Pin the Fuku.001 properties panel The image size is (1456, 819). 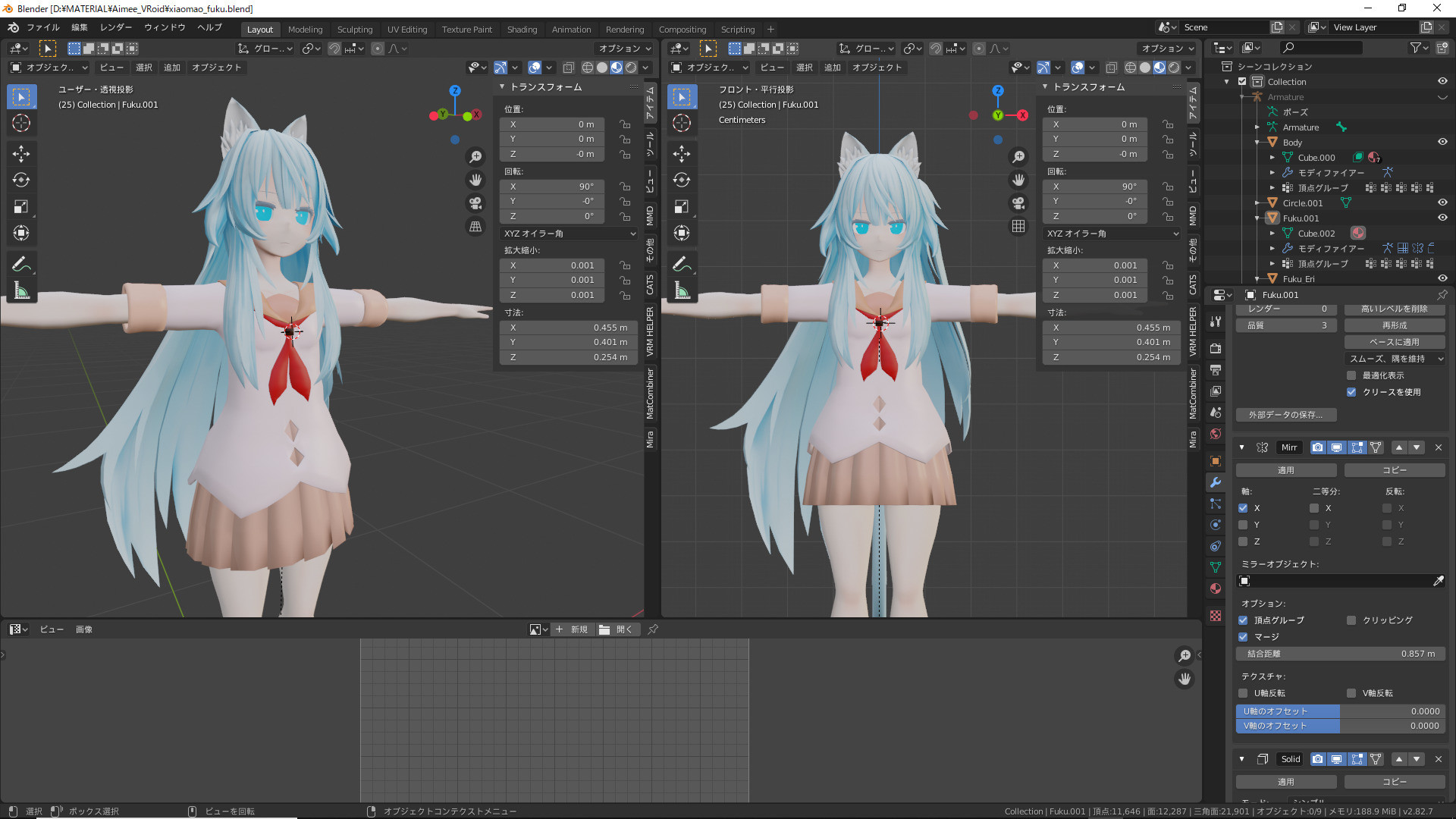(1442, 295)
